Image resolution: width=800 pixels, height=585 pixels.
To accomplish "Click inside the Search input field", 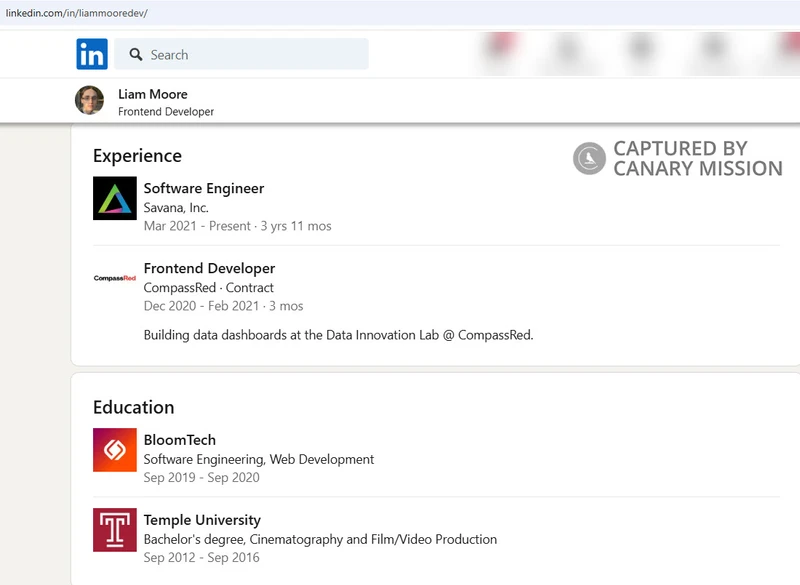I will coord(250,55).
